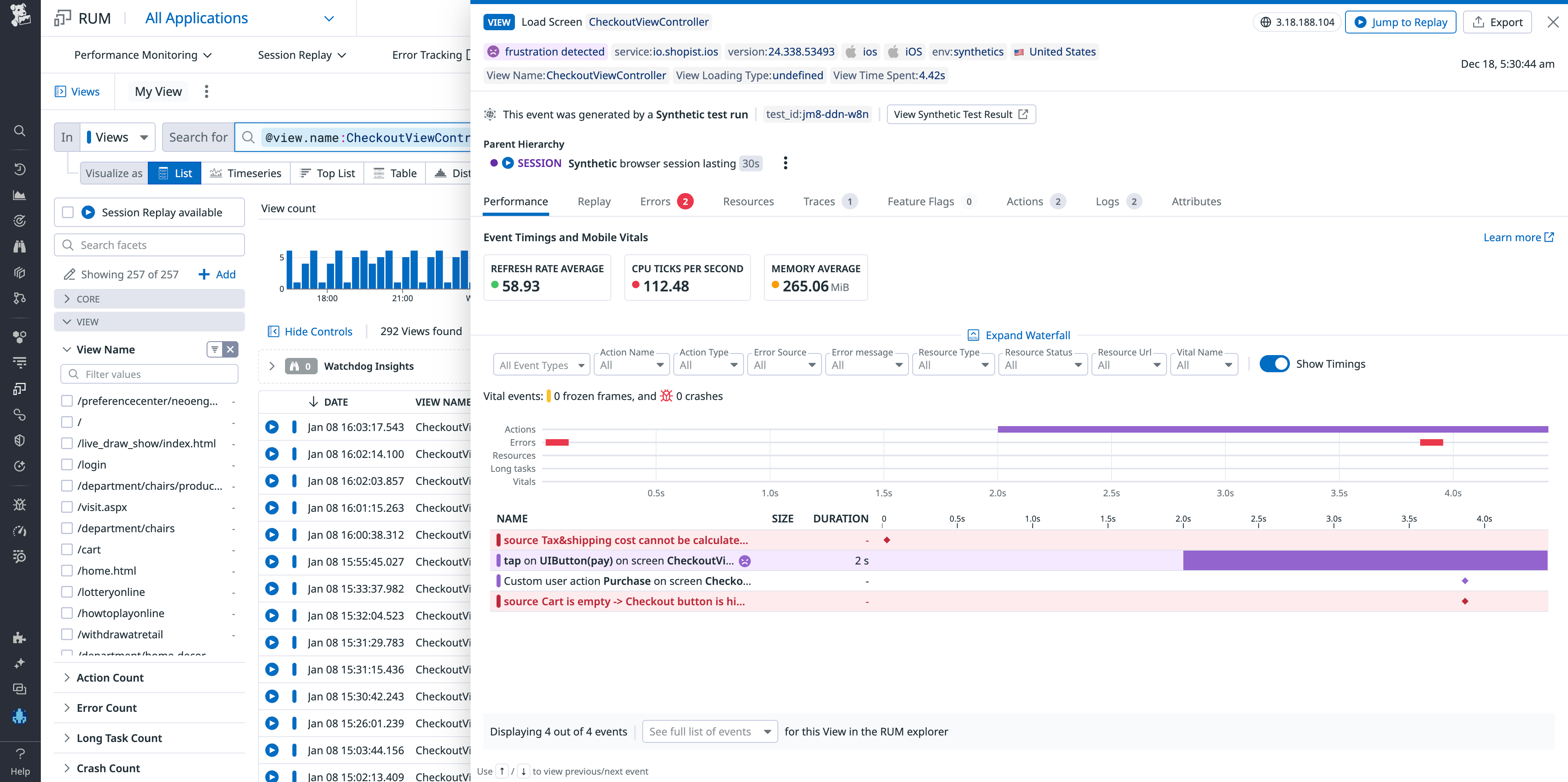Open Integrations via the puzzle-piece sidebar icon
Viewport: 1568px width, 782px height.
(x=20, y=638)
